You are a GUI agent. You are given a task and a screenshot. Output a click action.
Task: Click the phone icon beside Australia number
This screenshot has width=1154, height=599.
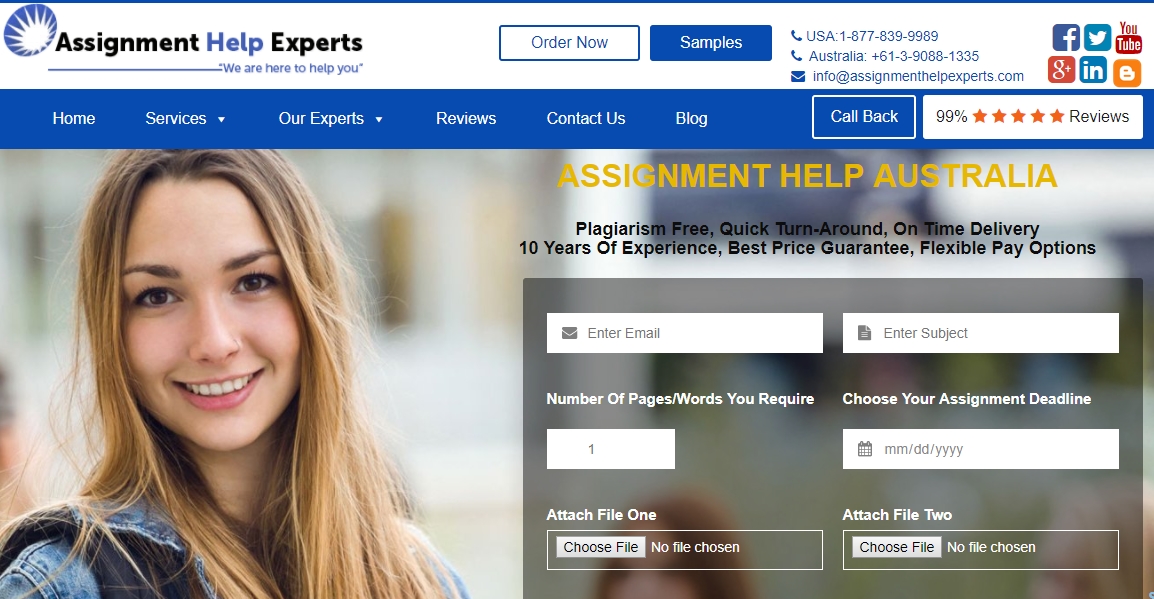(796, 55)
